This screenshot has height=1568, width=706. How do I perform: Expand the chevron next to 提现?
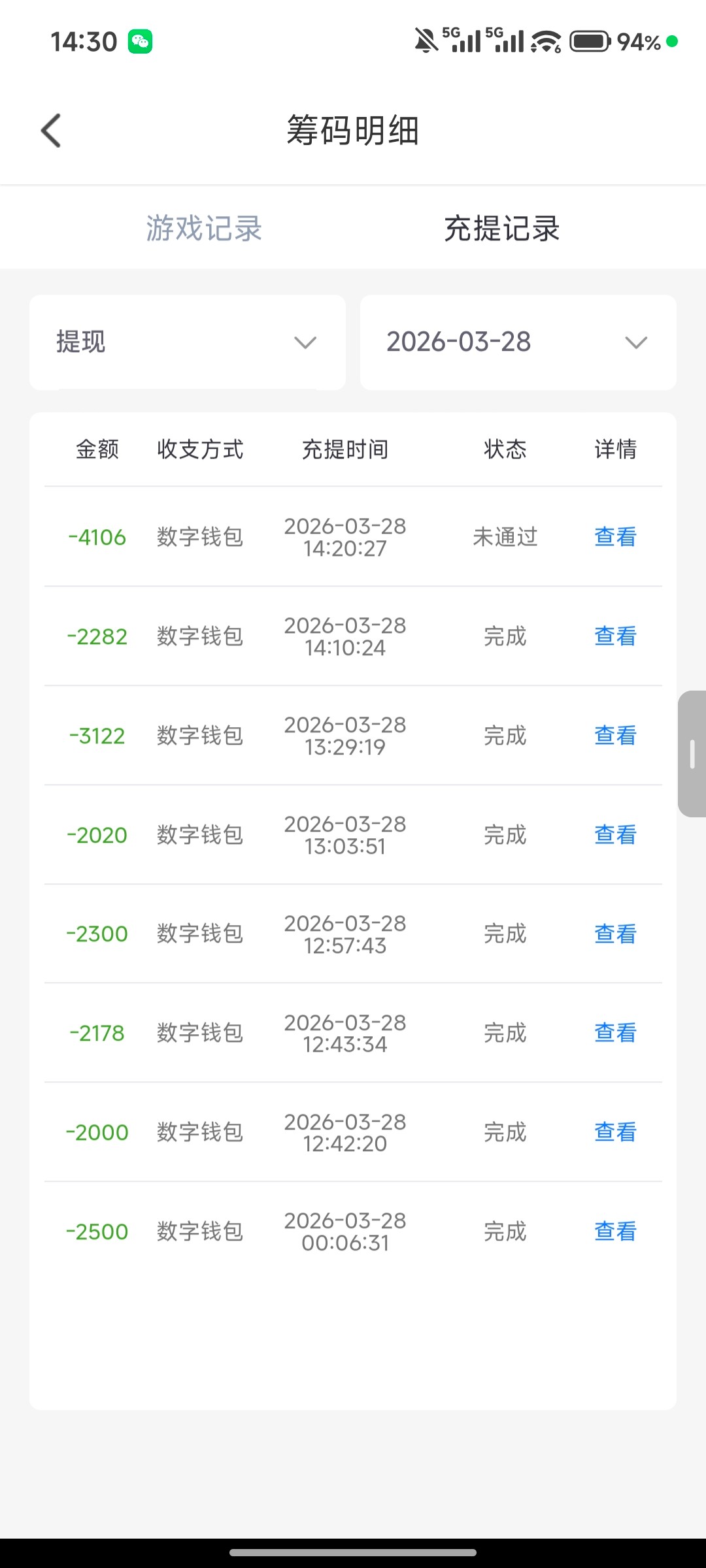(305, 342)
